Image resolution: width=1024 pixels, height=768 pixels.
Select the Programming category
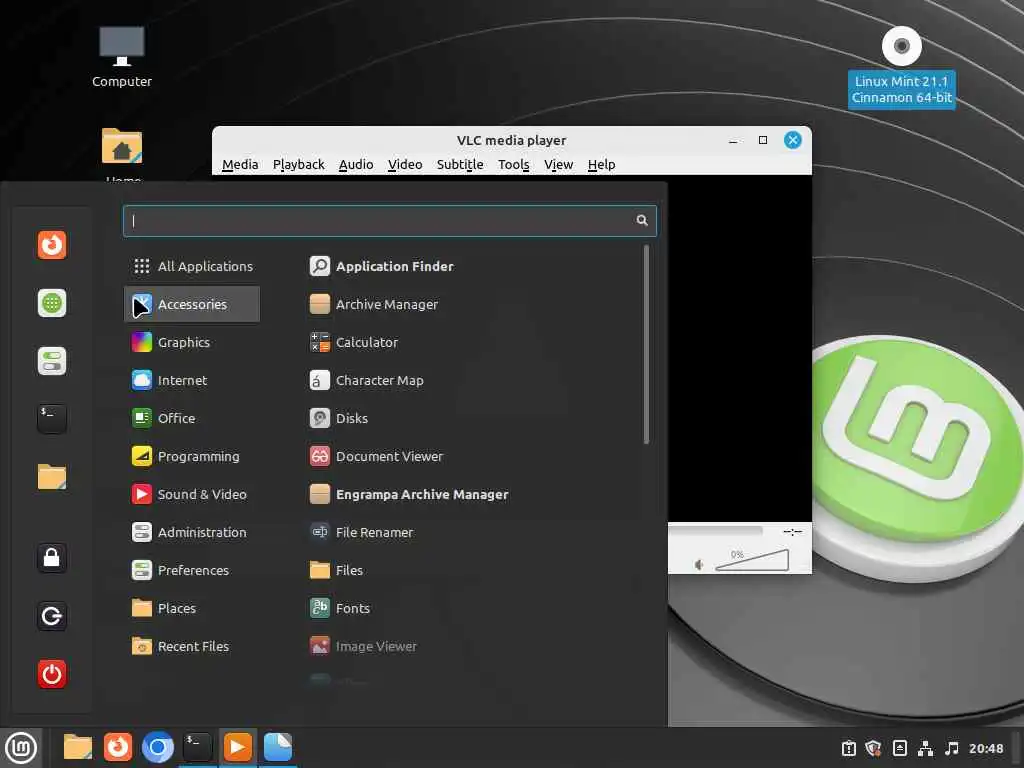(x=192, y=456)
